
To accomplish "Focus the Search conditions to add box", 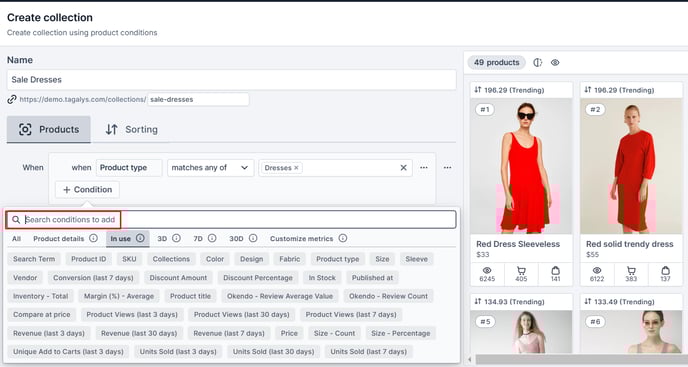I will click(x=231, y=219).
